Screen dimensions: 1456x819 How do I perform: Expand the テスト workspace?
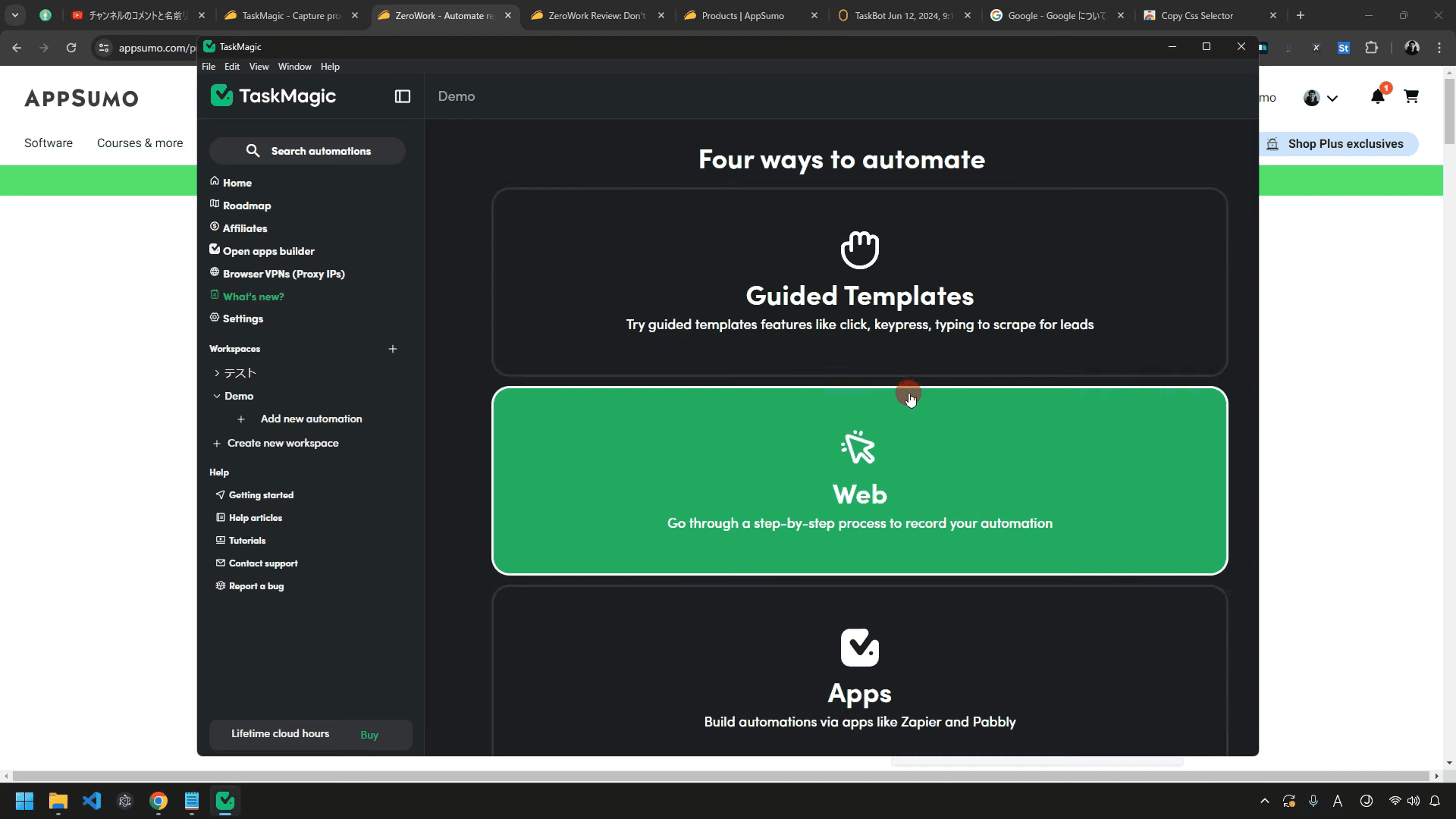(217, 373)
